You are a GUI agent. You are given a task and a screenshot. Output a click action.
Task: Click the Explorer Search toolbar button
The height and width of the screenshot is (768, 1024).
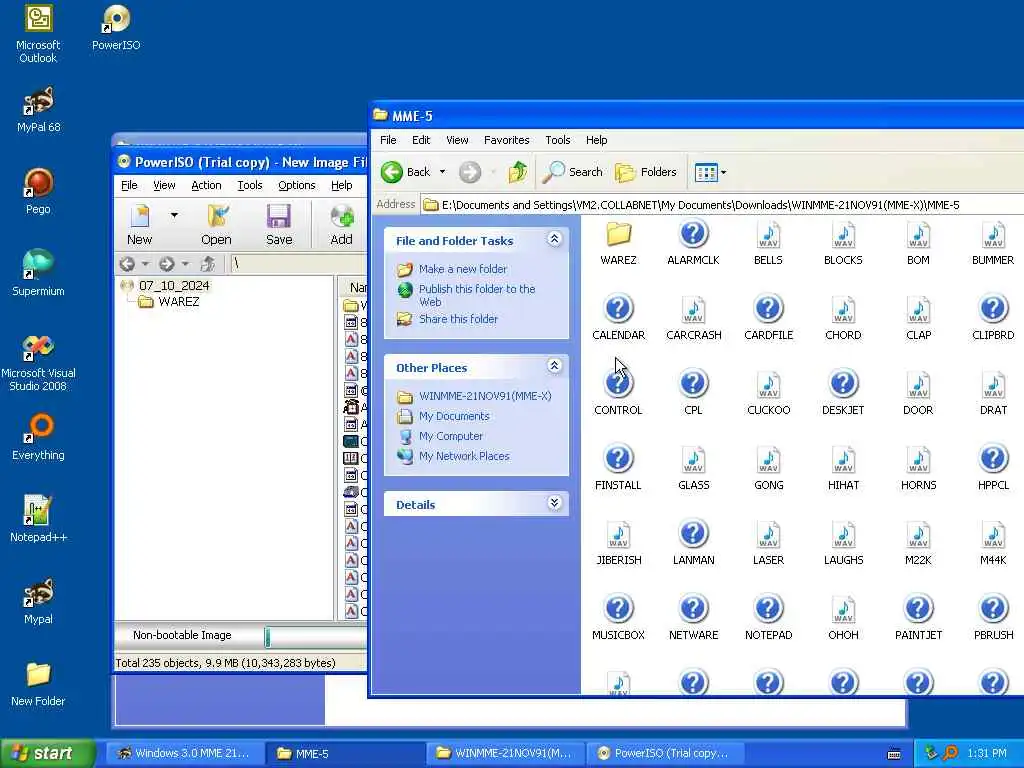pyautogui.click(x=573, y=172)
